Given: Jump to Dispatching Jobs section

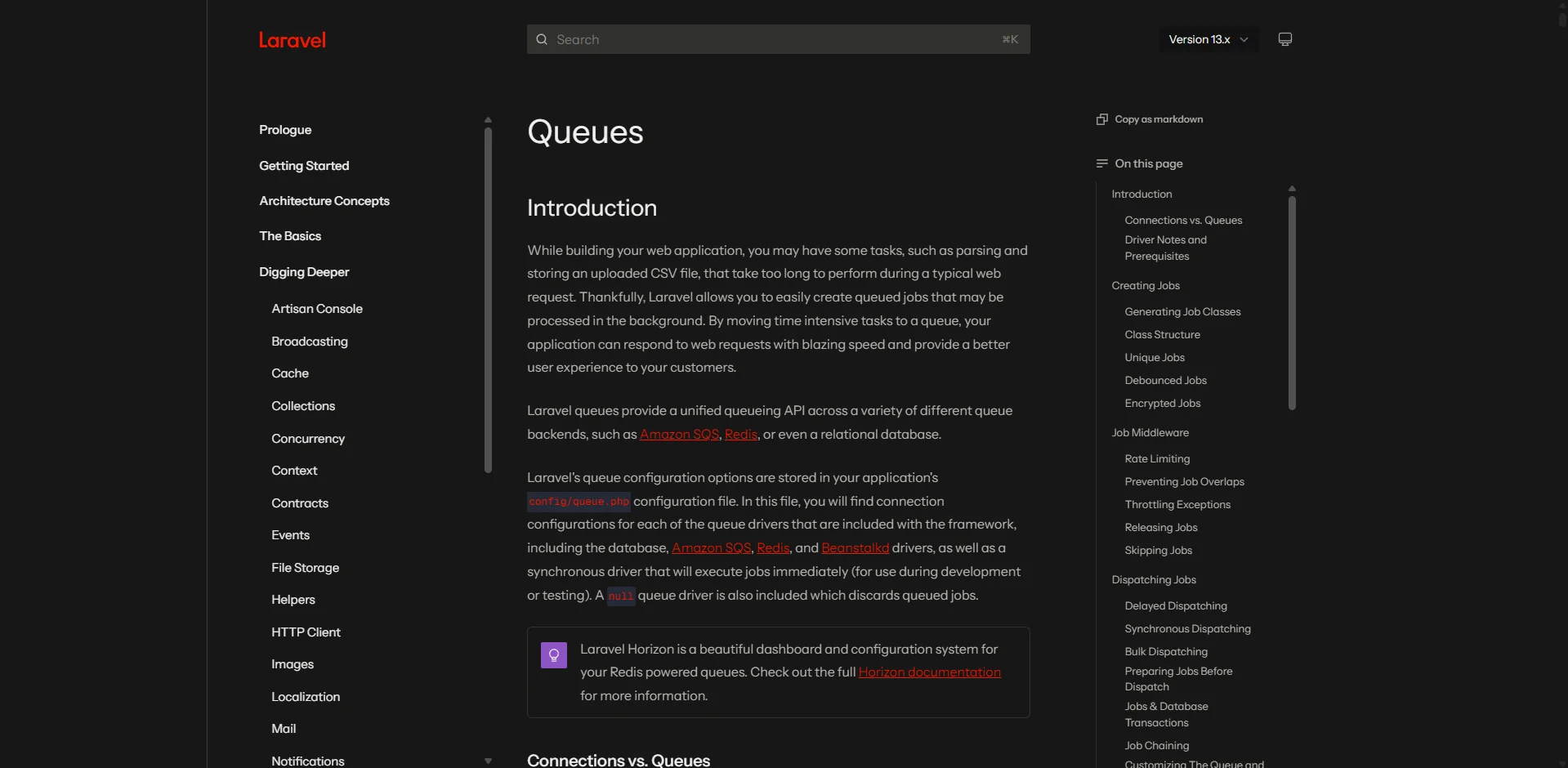Looking at the screenshot, I should pyautogui.click(x=1154, y=580).
